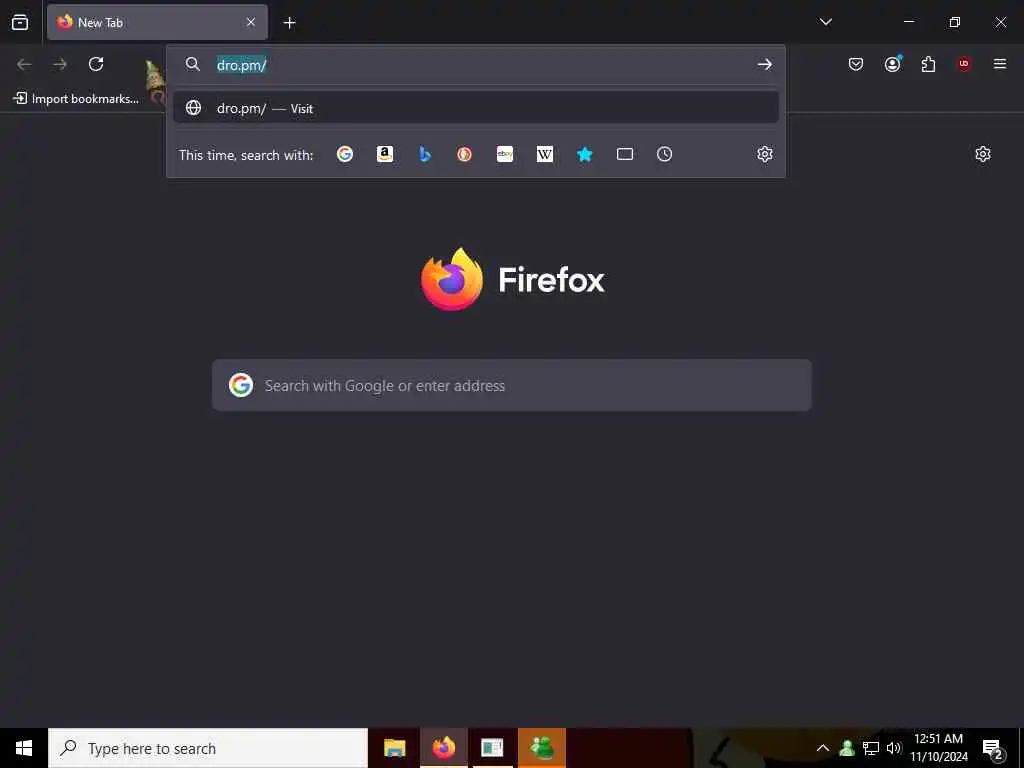This screenshot has width=1024, height=768.
Task: Open the clock showing 12:51 AM
Action: click(938, 748)
